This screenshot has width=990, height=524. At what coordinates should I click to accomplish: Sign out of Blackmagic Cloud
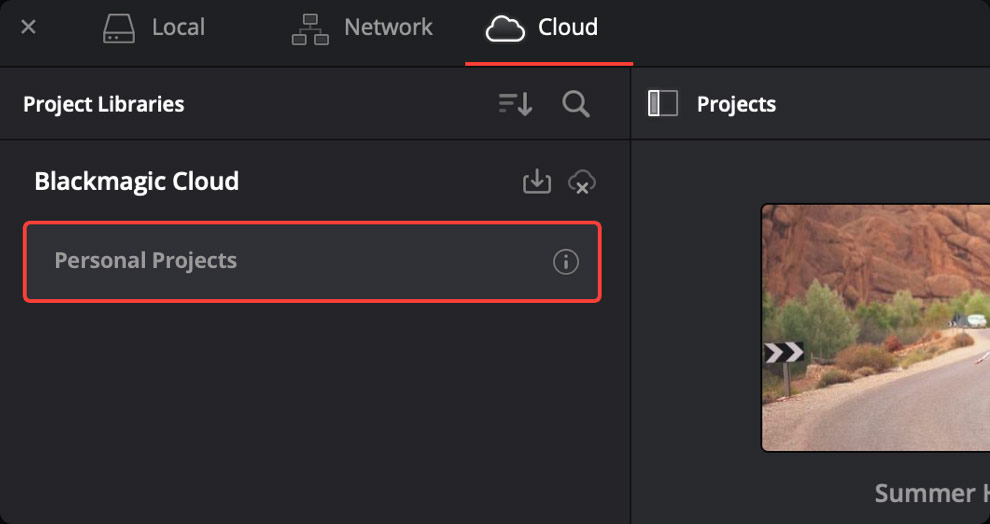(581, 182)
